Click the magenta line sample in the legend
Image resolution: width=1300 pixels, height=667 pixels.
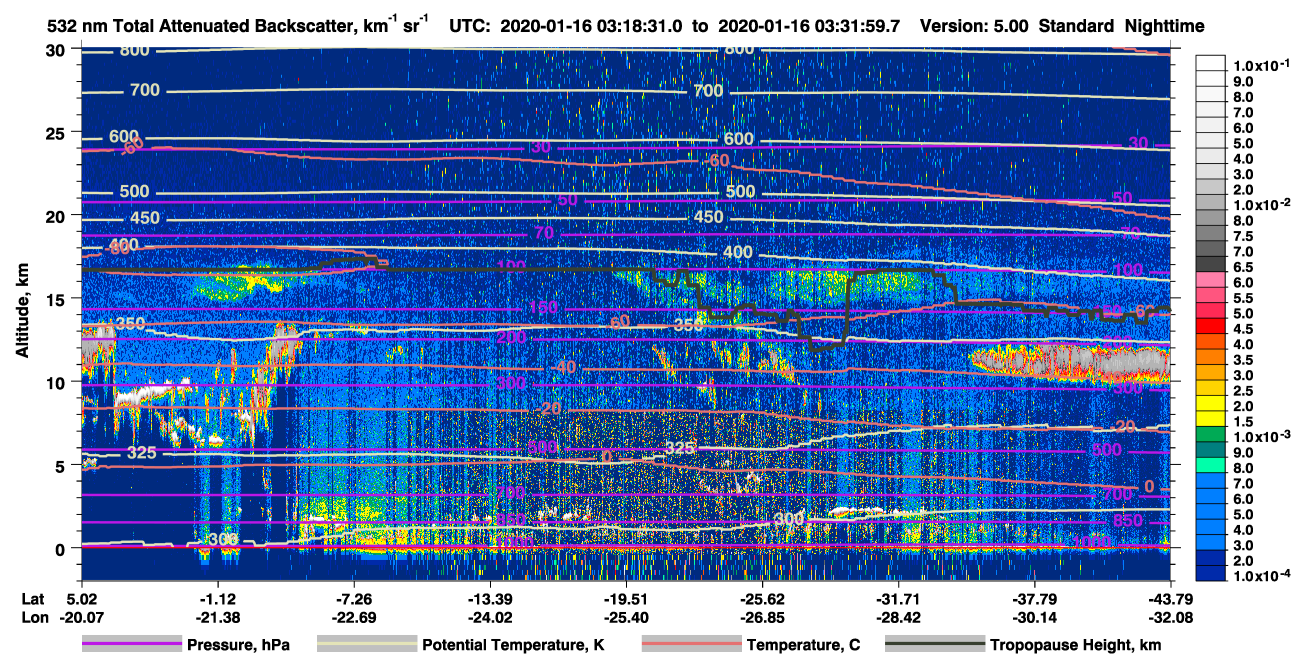click(x=132, y=645)
